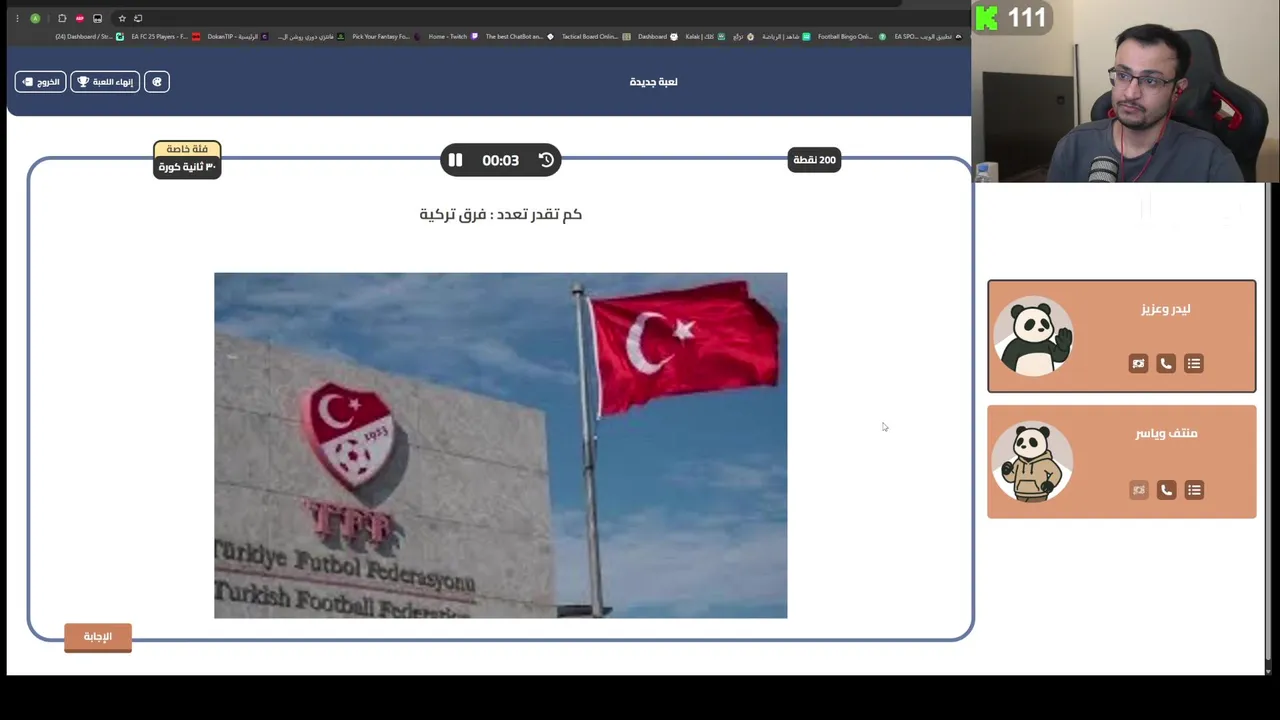Click the فئة خاصة category badge
The width and height of the screenshot is (1280, 720).
point(187,149)
